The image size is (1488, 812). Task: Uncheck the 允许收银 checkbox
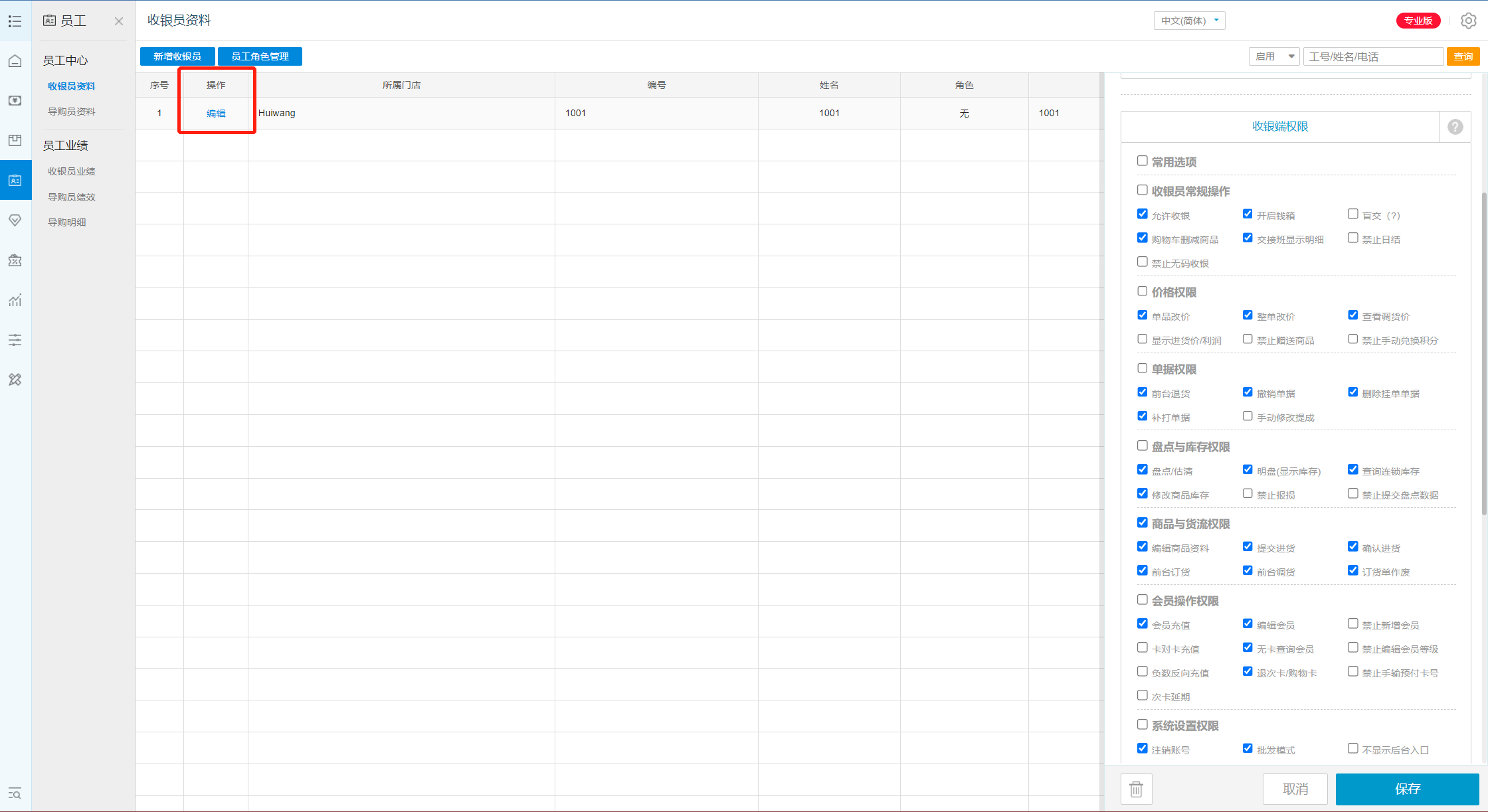[1143, 214]
